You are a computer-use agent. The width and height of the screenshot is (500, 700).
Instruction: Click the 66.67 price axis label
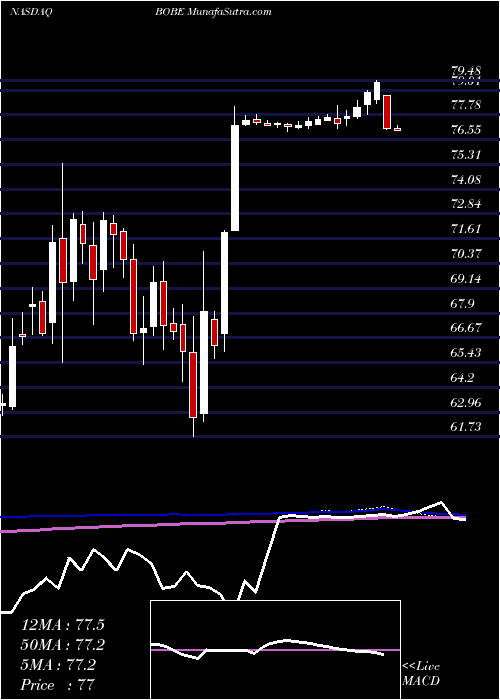tap(466, 328)
